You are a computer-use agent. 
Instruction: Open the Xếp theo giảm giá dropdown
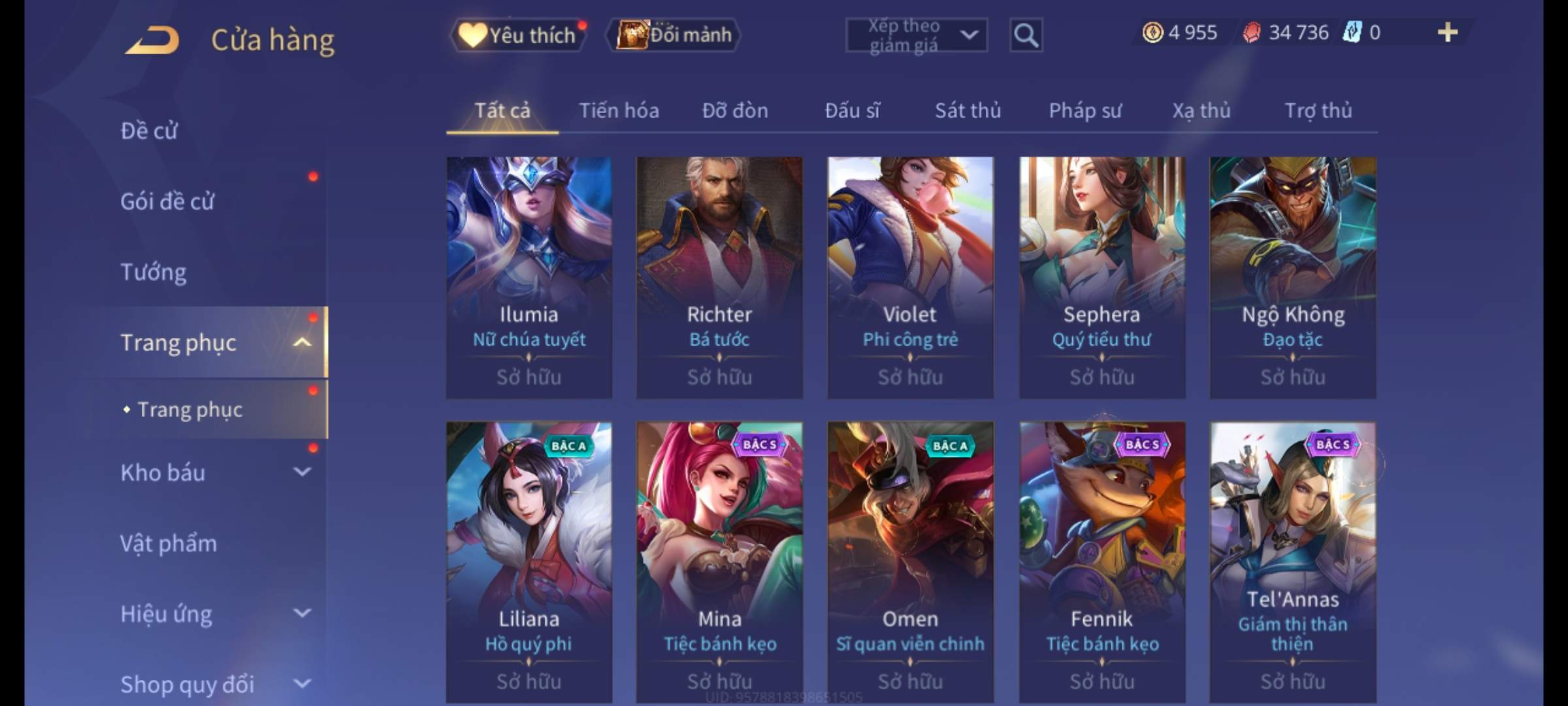pos(916,35)
